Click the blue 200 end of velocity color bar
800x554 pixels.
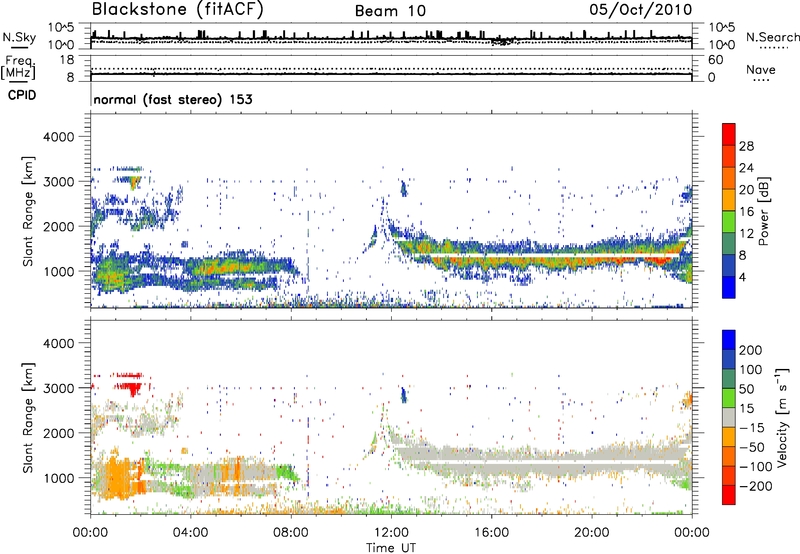[729, 340]
